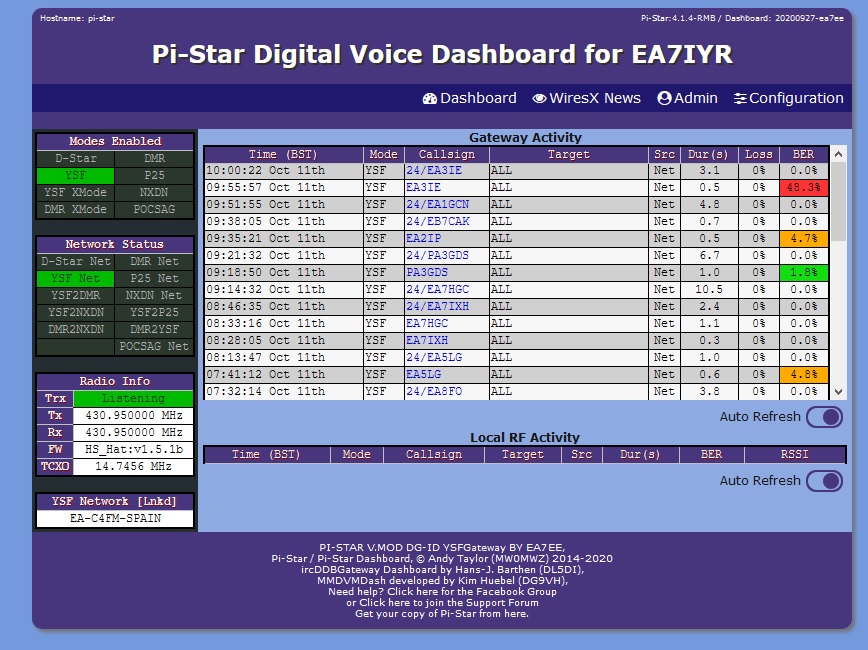
Task: Click the DMR Net status cell
Action: pos(154,261)
